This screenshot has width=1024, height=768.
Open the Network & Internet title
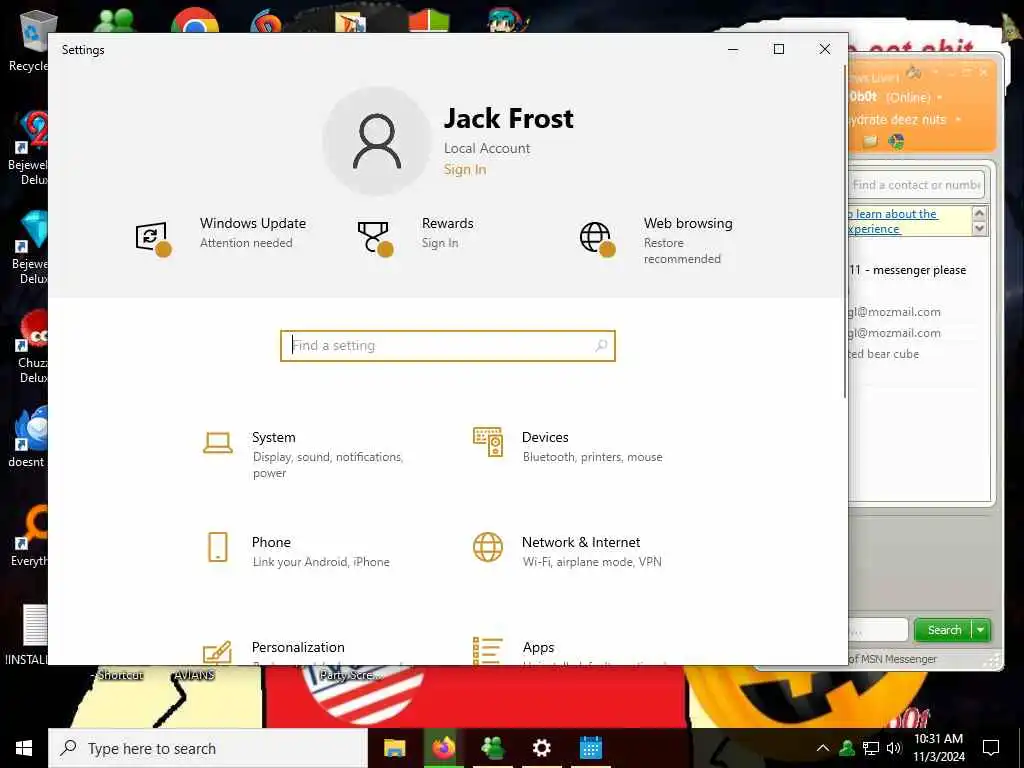[x=581, y=542]
